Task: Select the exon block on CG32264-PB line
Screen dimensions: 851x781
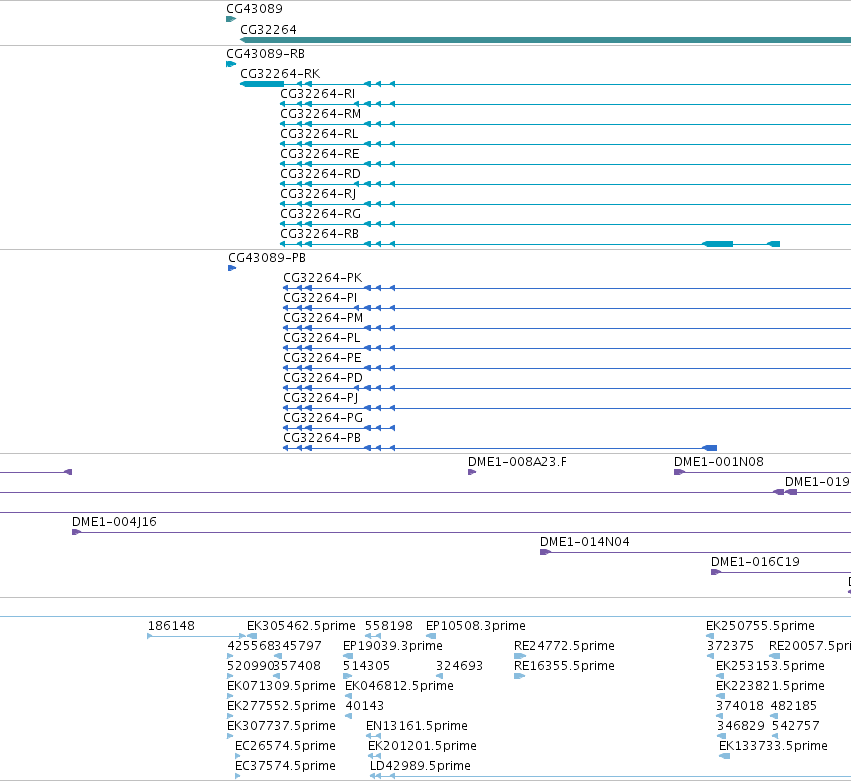Action: point(710,448)
